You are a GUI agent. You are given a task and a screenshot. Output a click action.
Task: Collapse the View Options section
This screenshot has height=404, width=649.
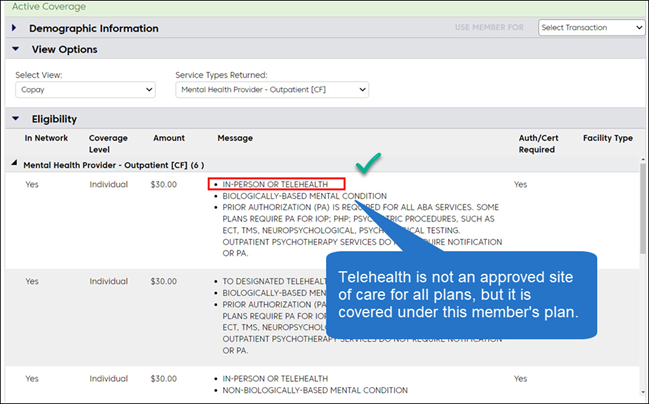[x=16, y=49]
